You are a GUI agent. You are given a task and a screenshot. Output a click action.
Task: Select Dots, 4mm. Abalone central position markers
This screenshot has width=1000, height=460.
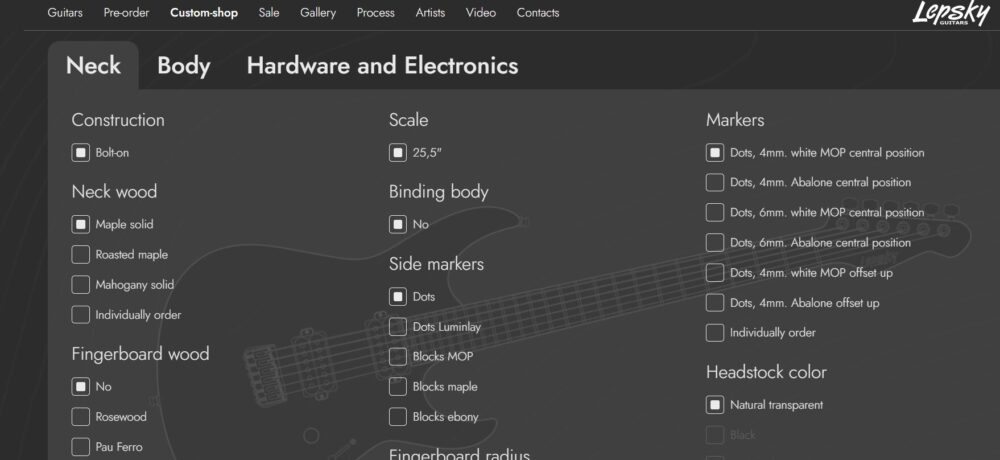point(715,183)
